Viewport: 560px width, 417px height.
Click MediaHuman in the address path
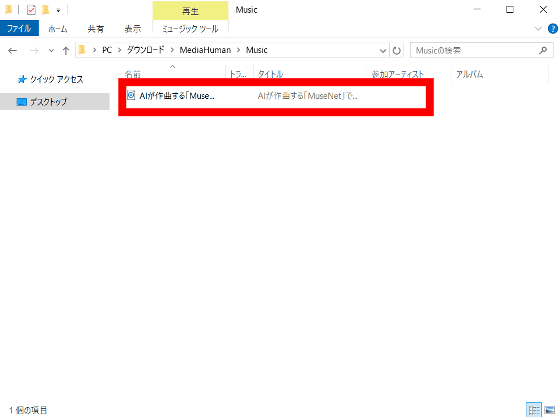[x=205, y=50]
